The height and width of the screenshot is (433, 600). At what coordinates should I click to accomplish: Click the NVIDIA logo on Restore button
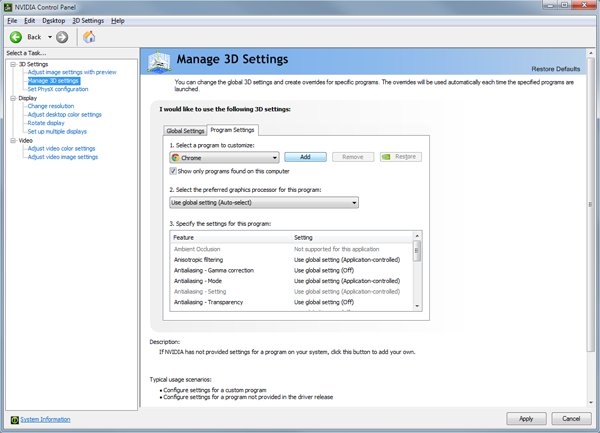point(386,157)
